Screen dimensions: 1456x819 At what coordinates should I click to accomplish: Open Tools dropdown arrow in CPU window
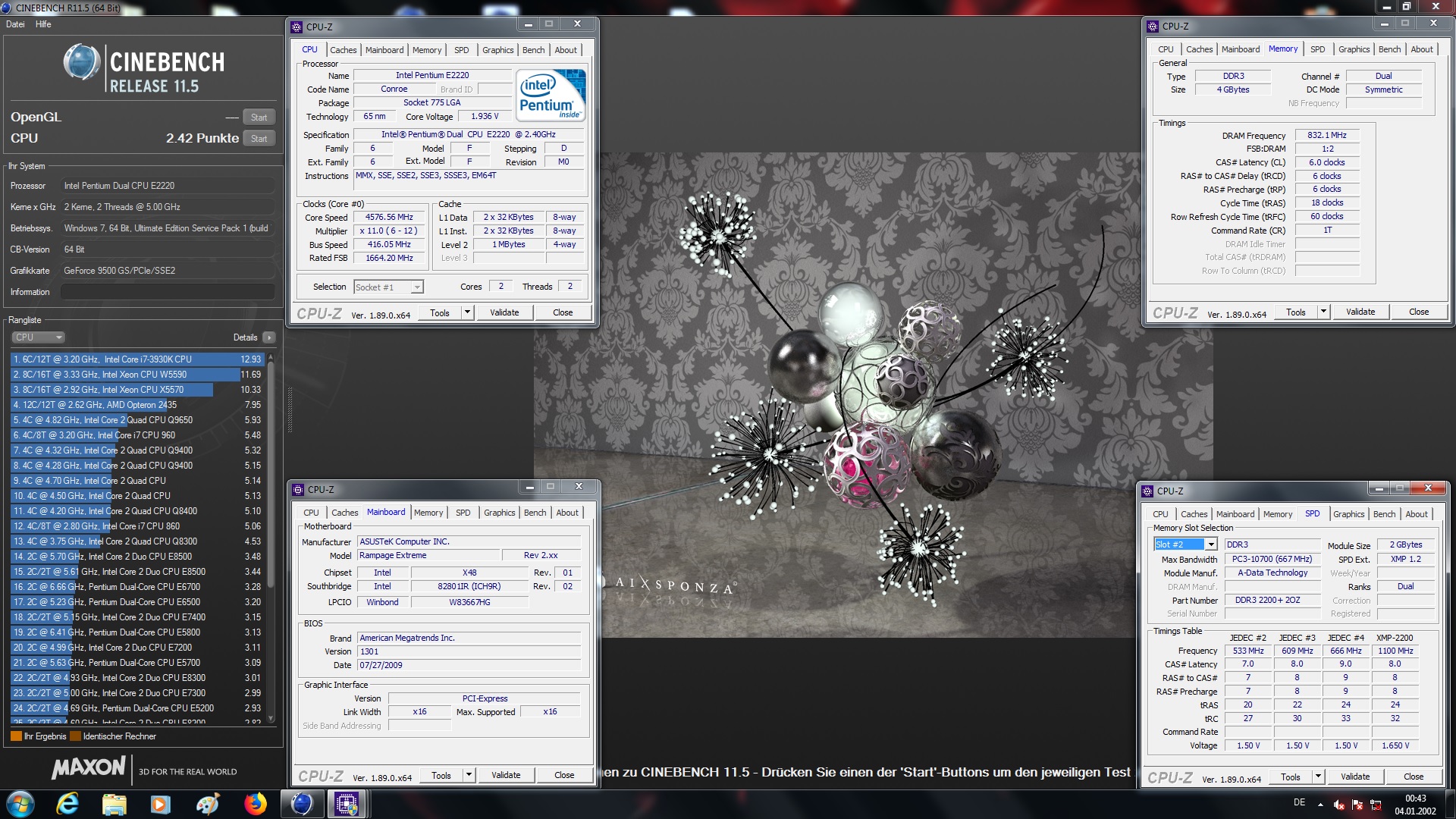point(467,312)
